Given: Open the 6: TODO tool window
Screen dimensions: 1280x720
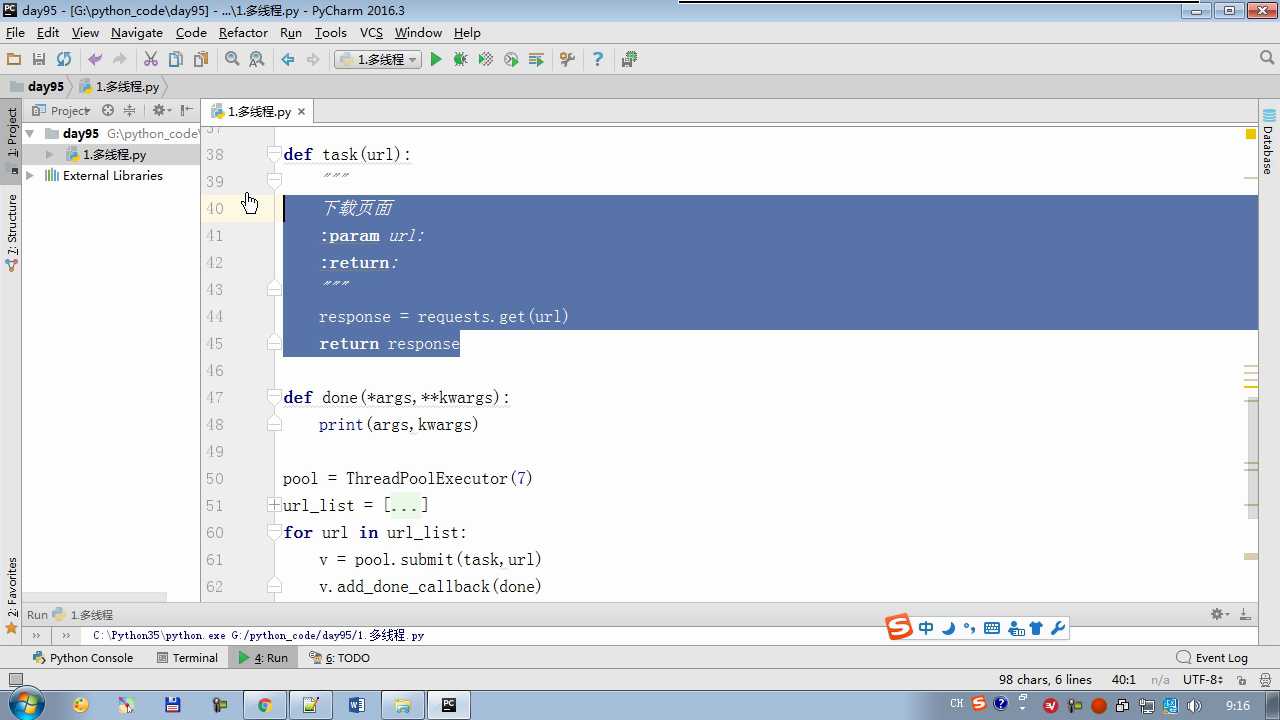Looking at the screenshot, I should coord(340,658).
